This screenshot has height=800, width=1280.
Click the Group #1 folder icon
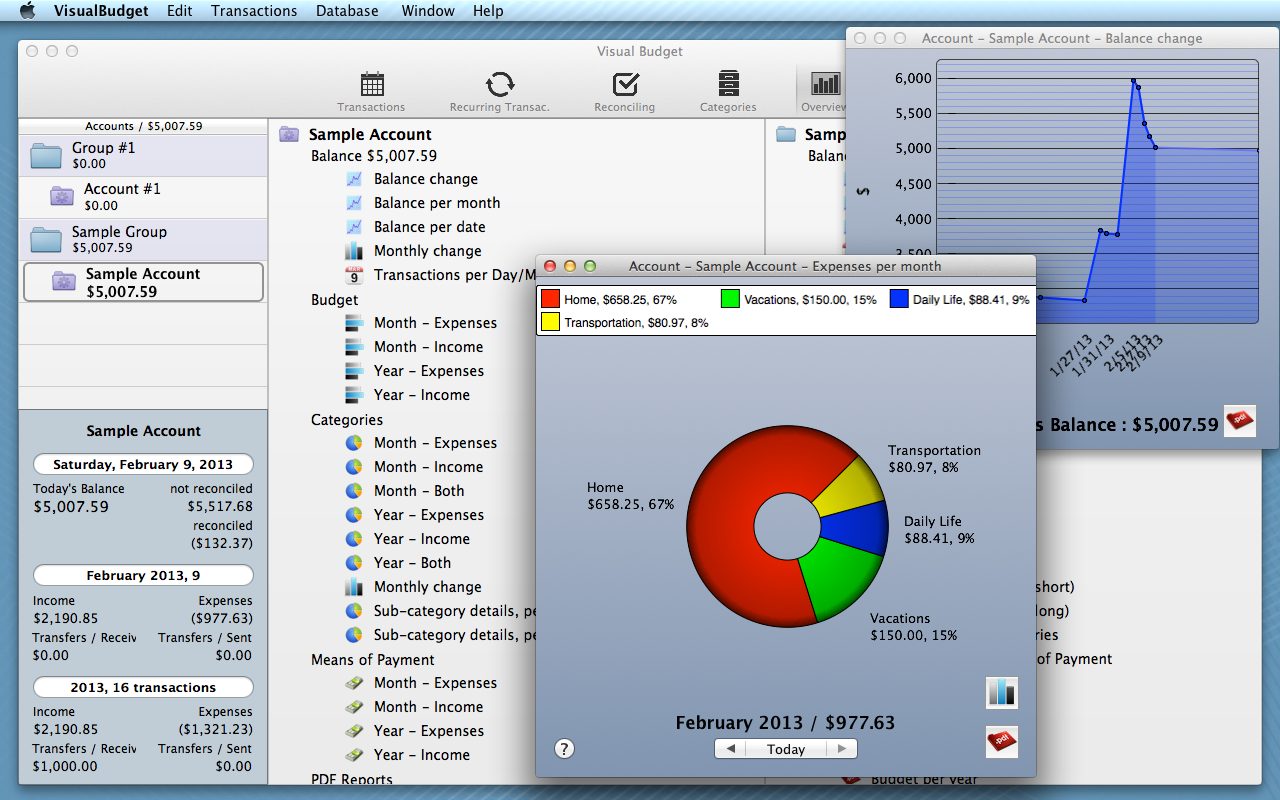[46, 155]
